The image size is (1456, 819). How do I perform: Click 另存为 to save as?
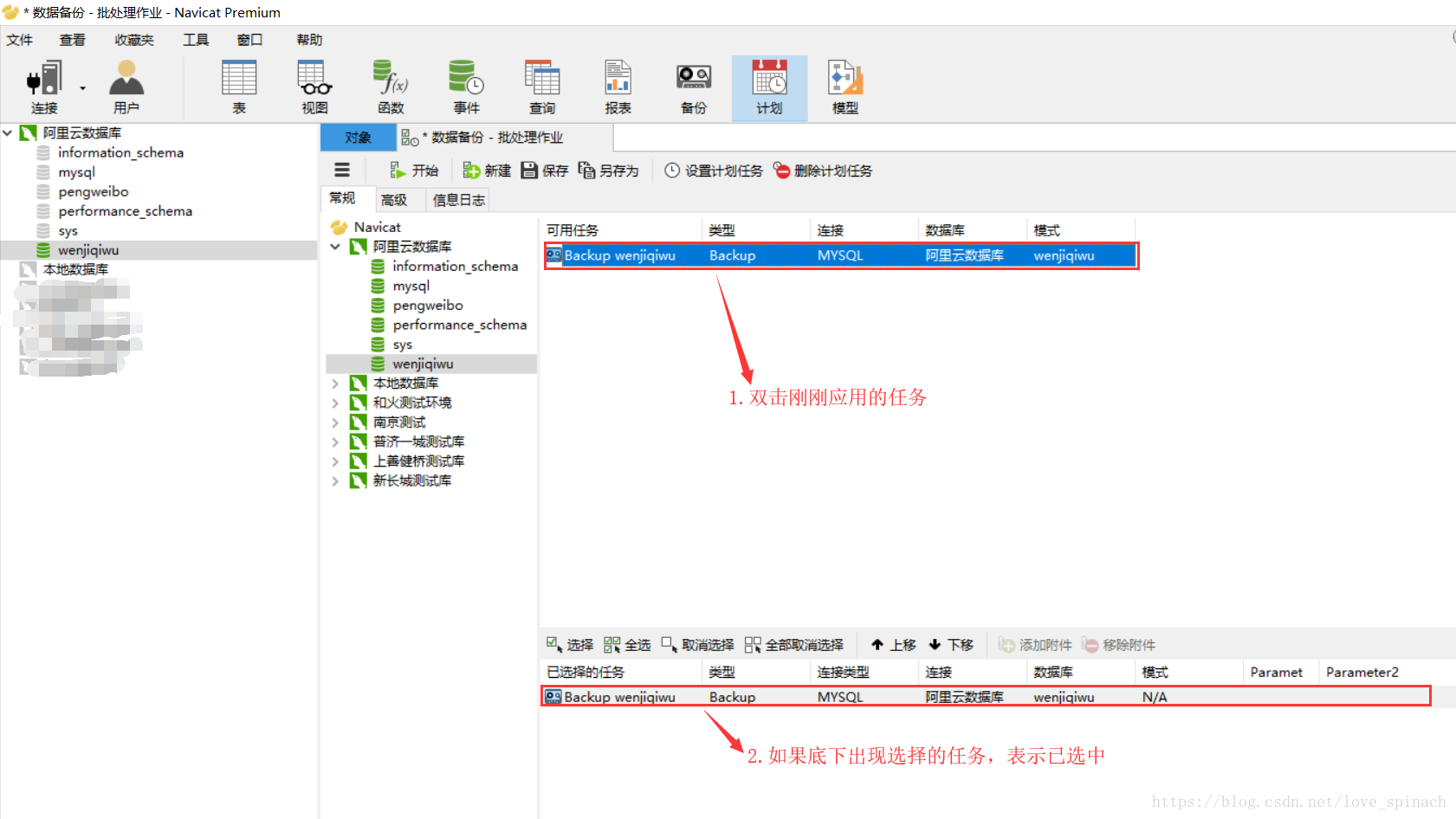[609, 171]
